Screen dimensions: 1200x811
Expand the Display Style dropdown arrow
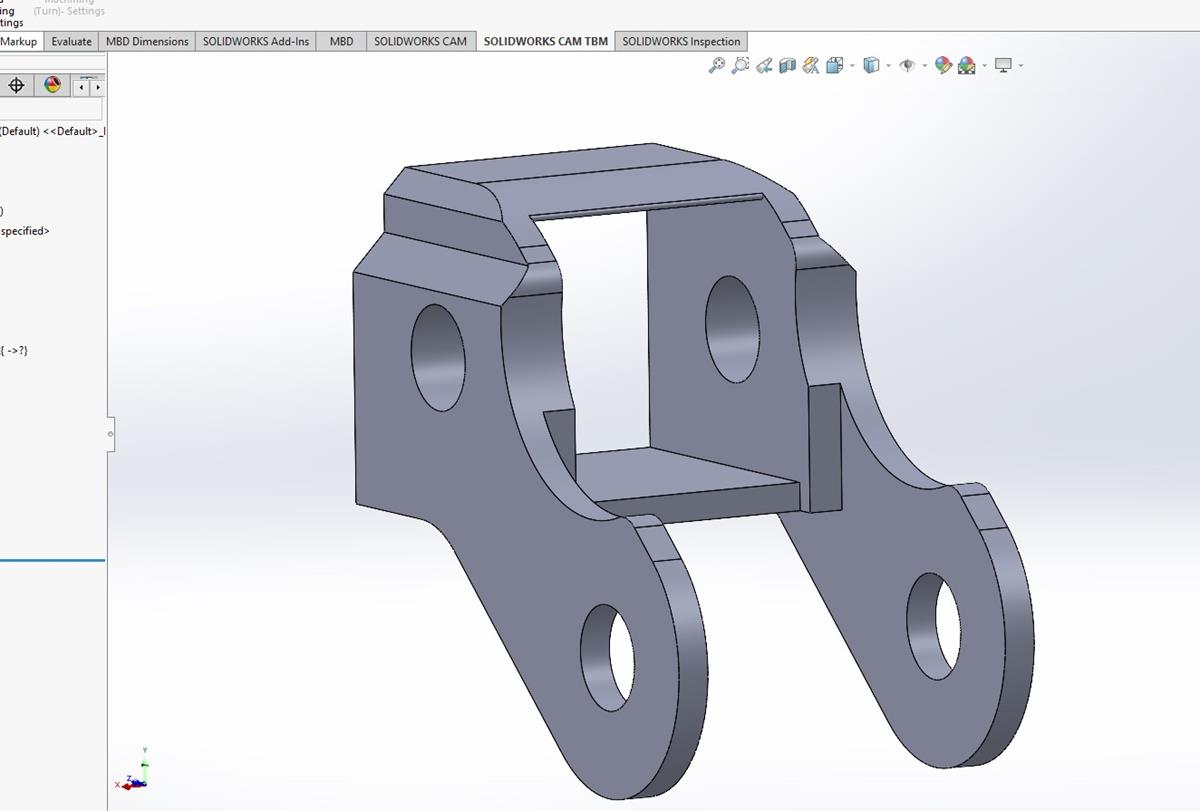point(888,67)
